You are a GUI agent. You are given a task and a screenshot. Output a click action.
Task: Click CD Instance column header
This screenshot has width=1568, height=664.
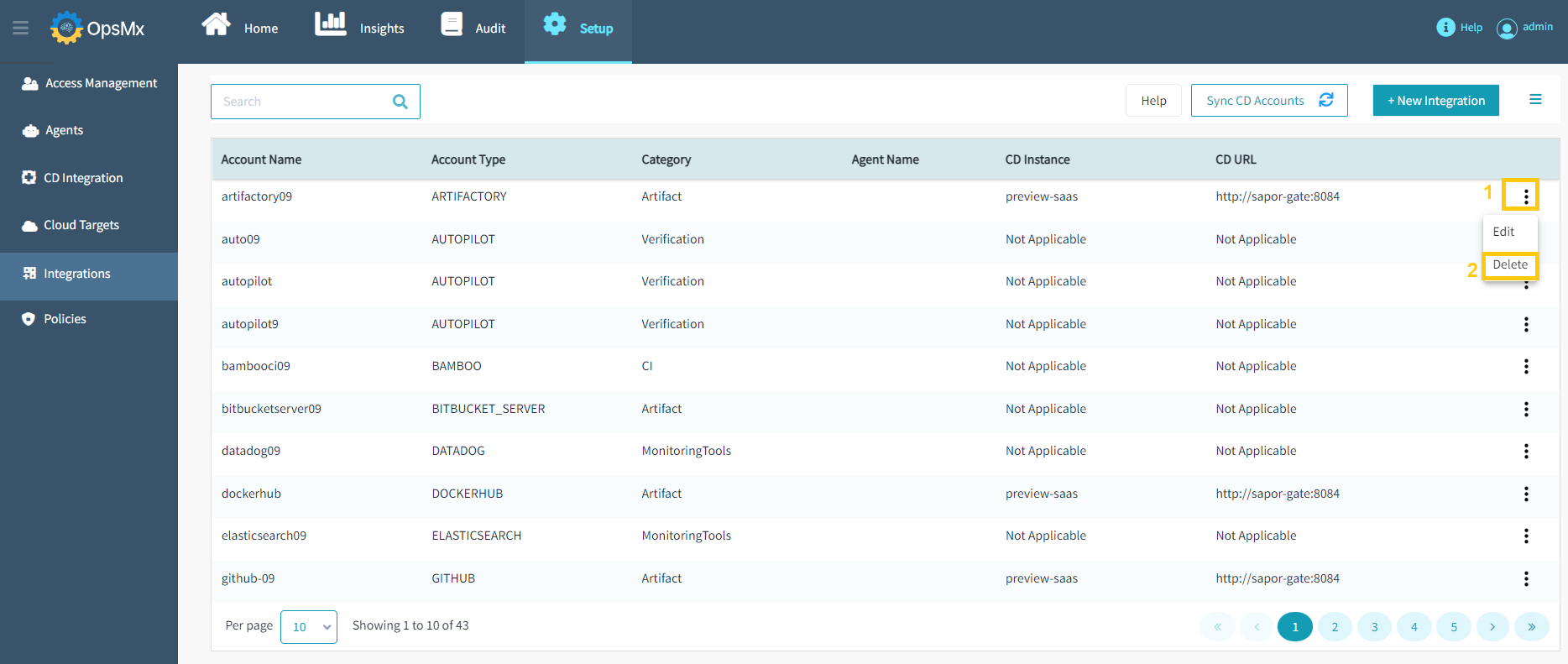[1037, 159]
